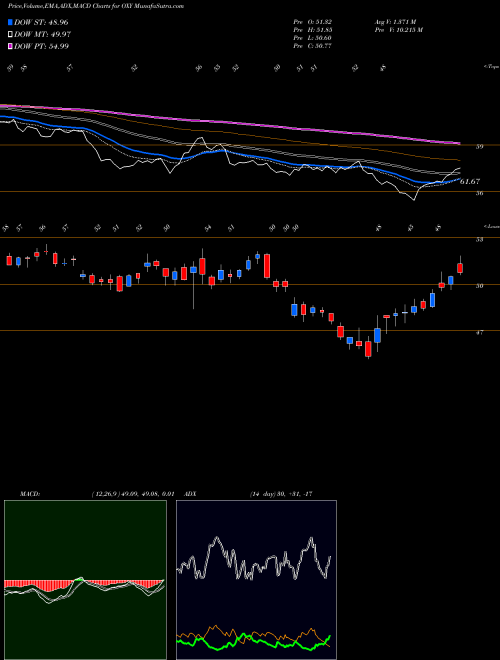This screenshot has width=500, height=660.
Task: Click the 36 level label on the EMA chart
Action: click(x=480, y=193)
